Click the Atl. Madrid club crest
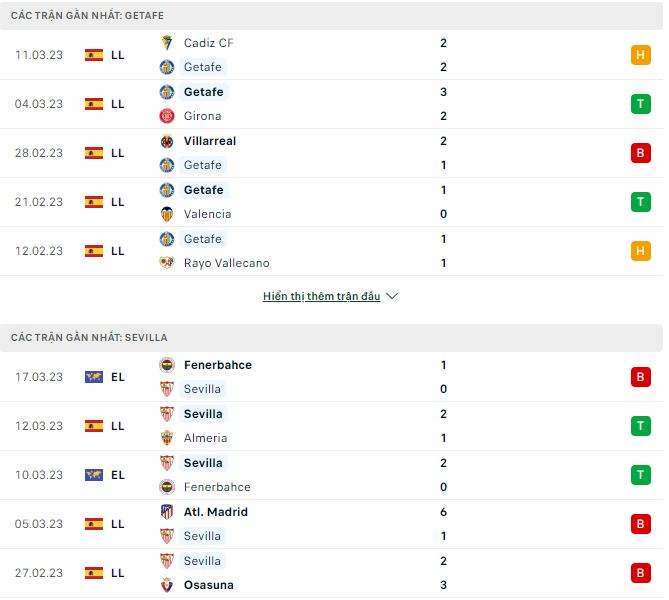This screenshot has width=669, height=600. (x=167, y=512)
